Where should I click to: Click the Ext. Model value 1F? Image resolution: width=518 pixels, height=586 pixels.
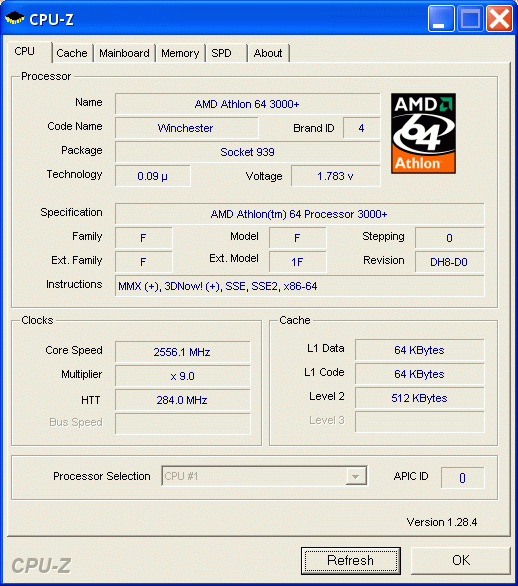click(297, 262)
